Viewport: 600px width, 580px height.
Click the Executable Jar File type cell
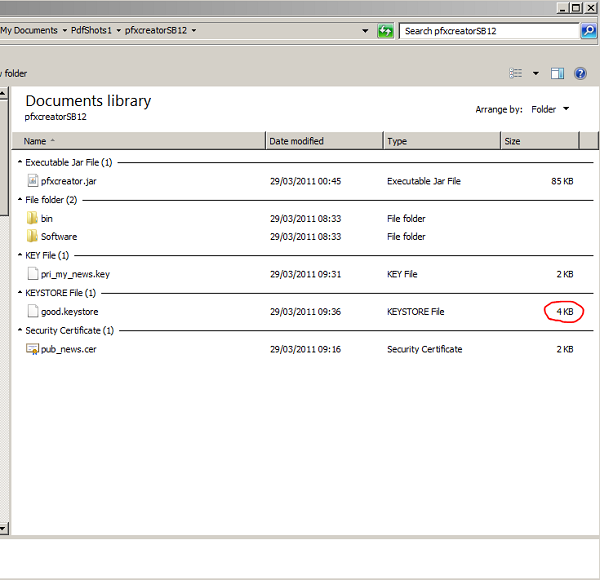point(424,181)
